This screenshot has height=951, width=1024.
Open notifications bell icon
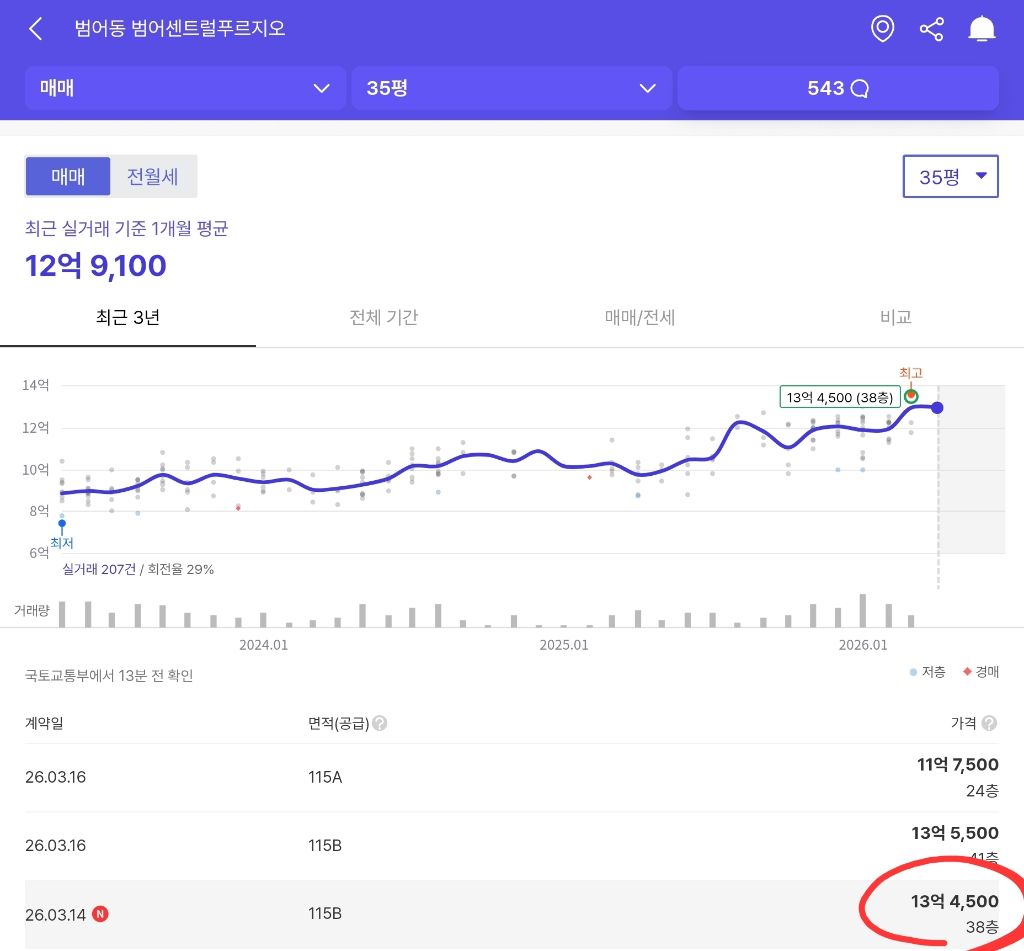[x=982, y=29]
